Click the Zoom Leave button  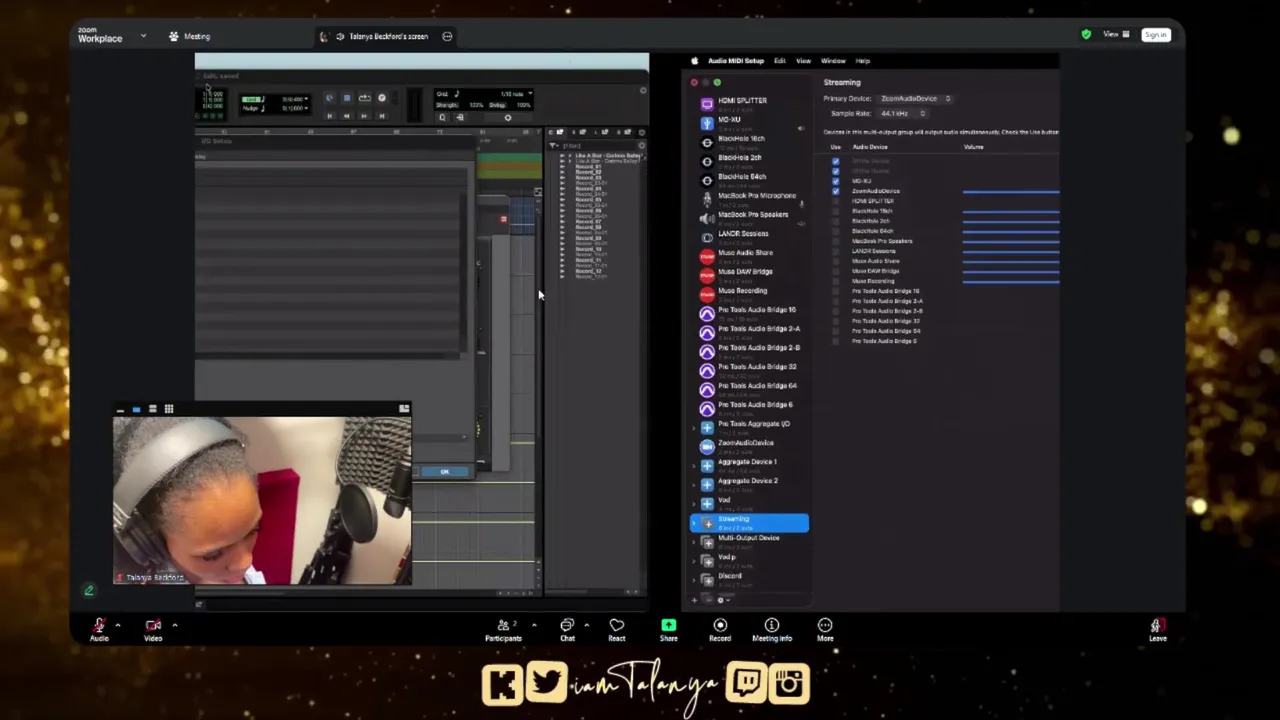[1157, 629]
